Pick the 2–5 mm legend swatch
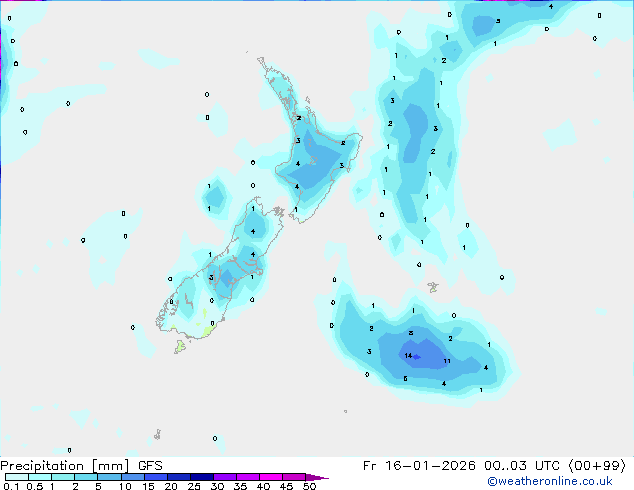634x490 pixels. point(87,477)
